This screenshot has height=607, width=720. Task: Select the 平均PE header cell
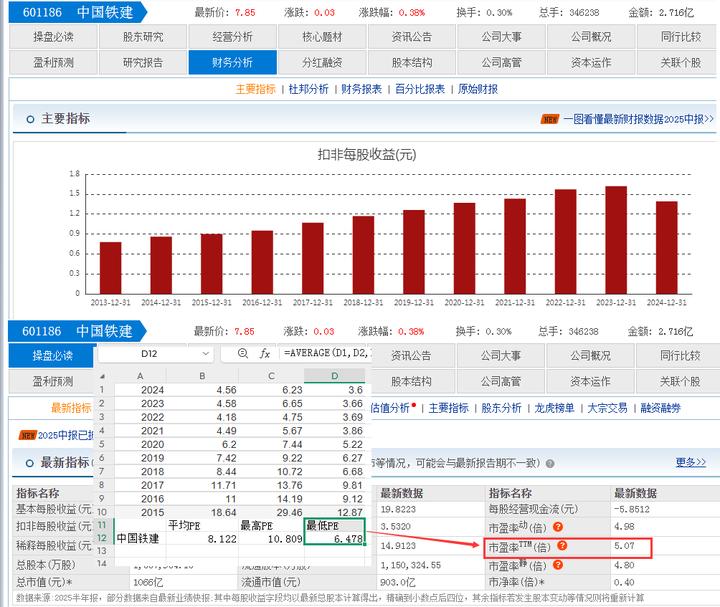[x=202, y=525]
